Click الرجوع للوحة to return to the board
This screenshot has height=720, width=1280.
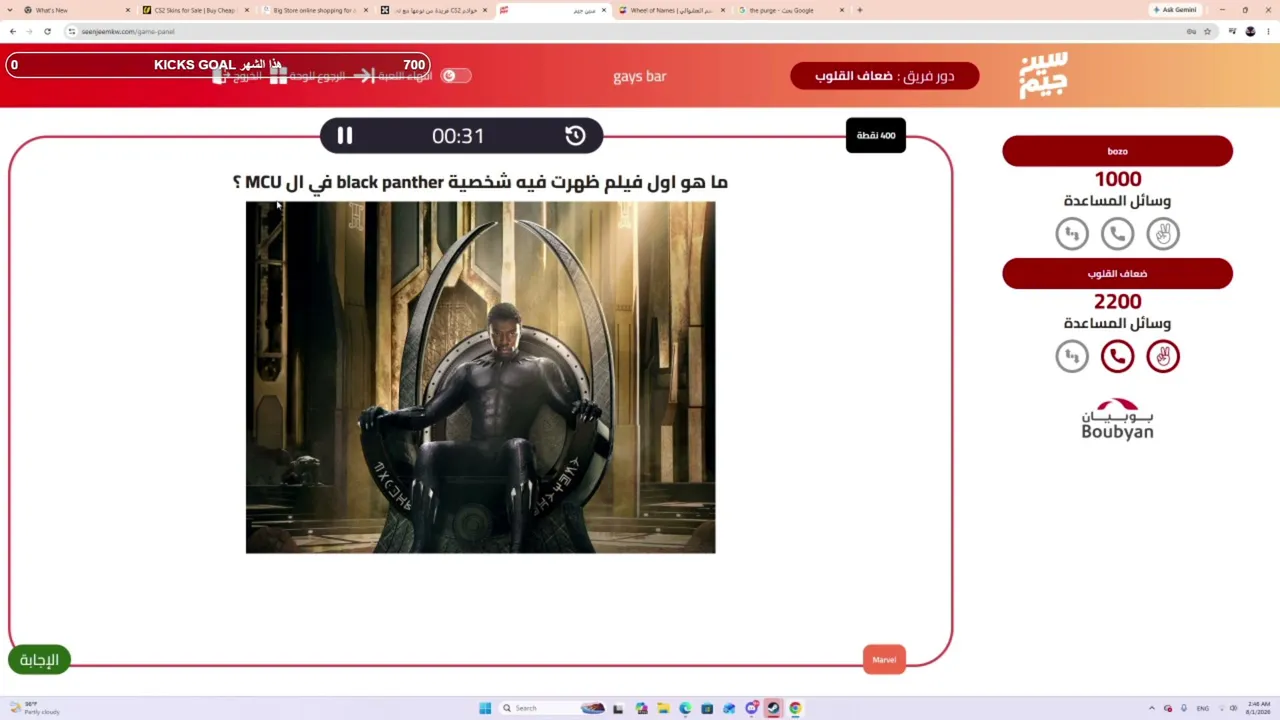pos(309,76)
